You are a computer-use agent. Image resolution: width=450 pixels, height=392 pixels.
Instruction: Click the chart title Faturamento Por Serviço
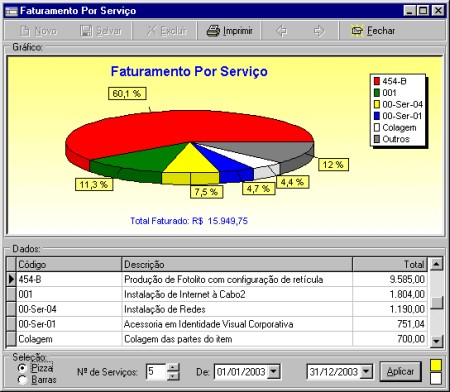coord(189,71)
